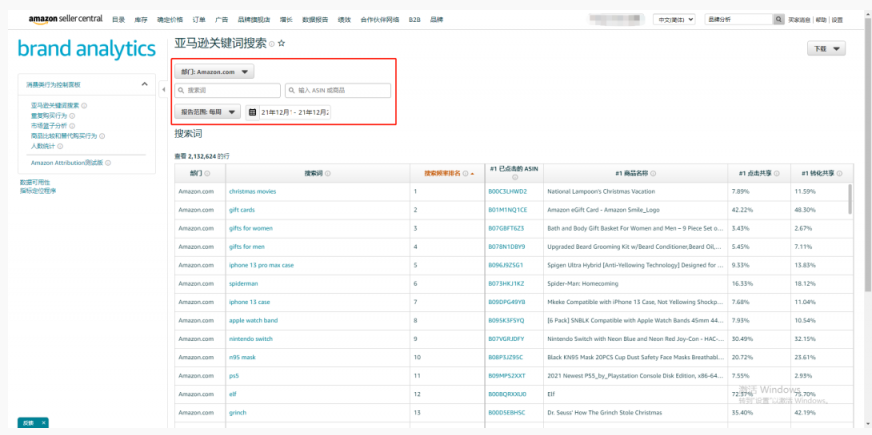This screenshot has width=872, height=435.
Task: Click info icon in 搜索频率排名 column header
Action: click(465, 174)
